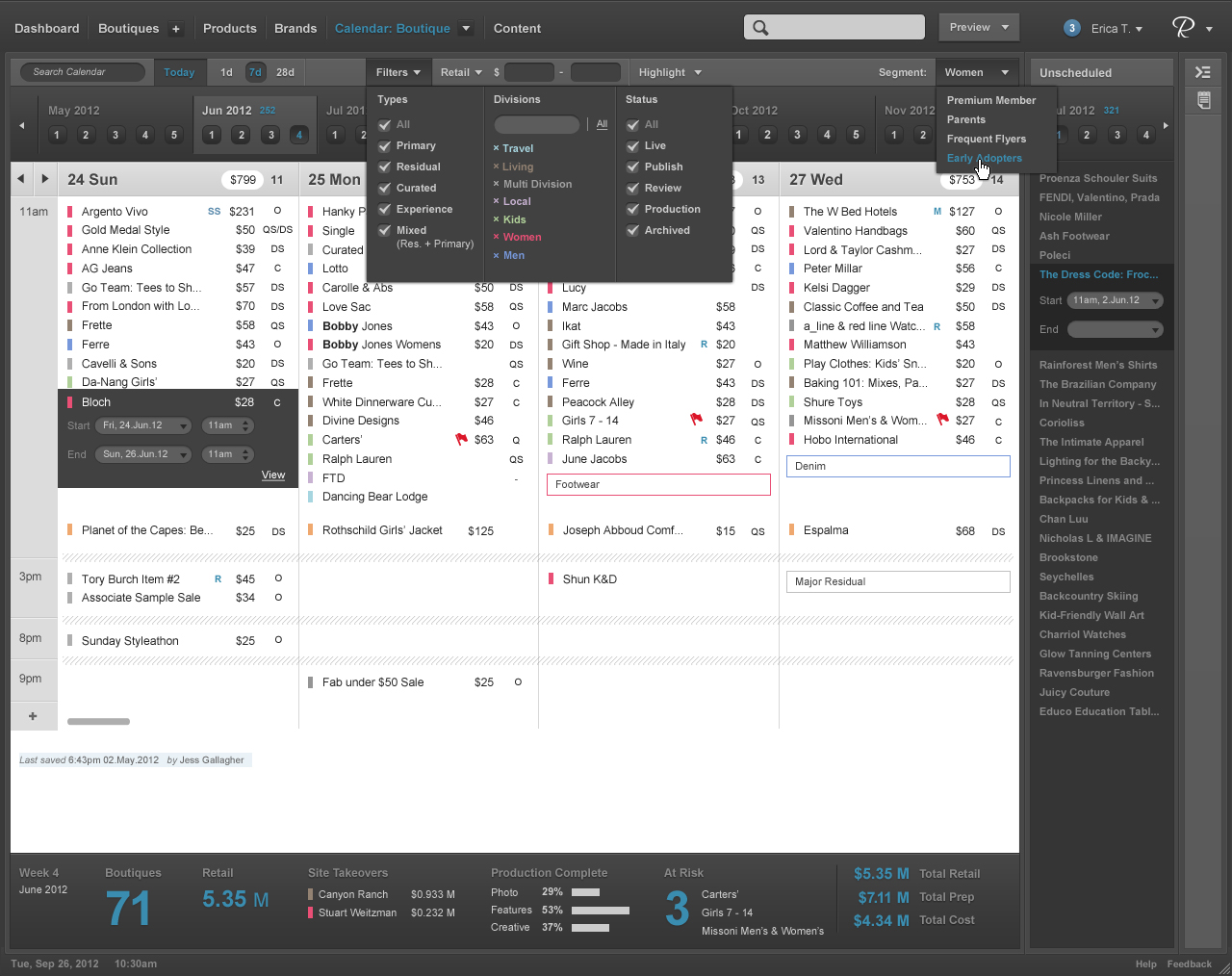The height and width of the screenshot is (976, 1232).
Task: Toggle the All types checkbox
Action: [x=385, y=125]
